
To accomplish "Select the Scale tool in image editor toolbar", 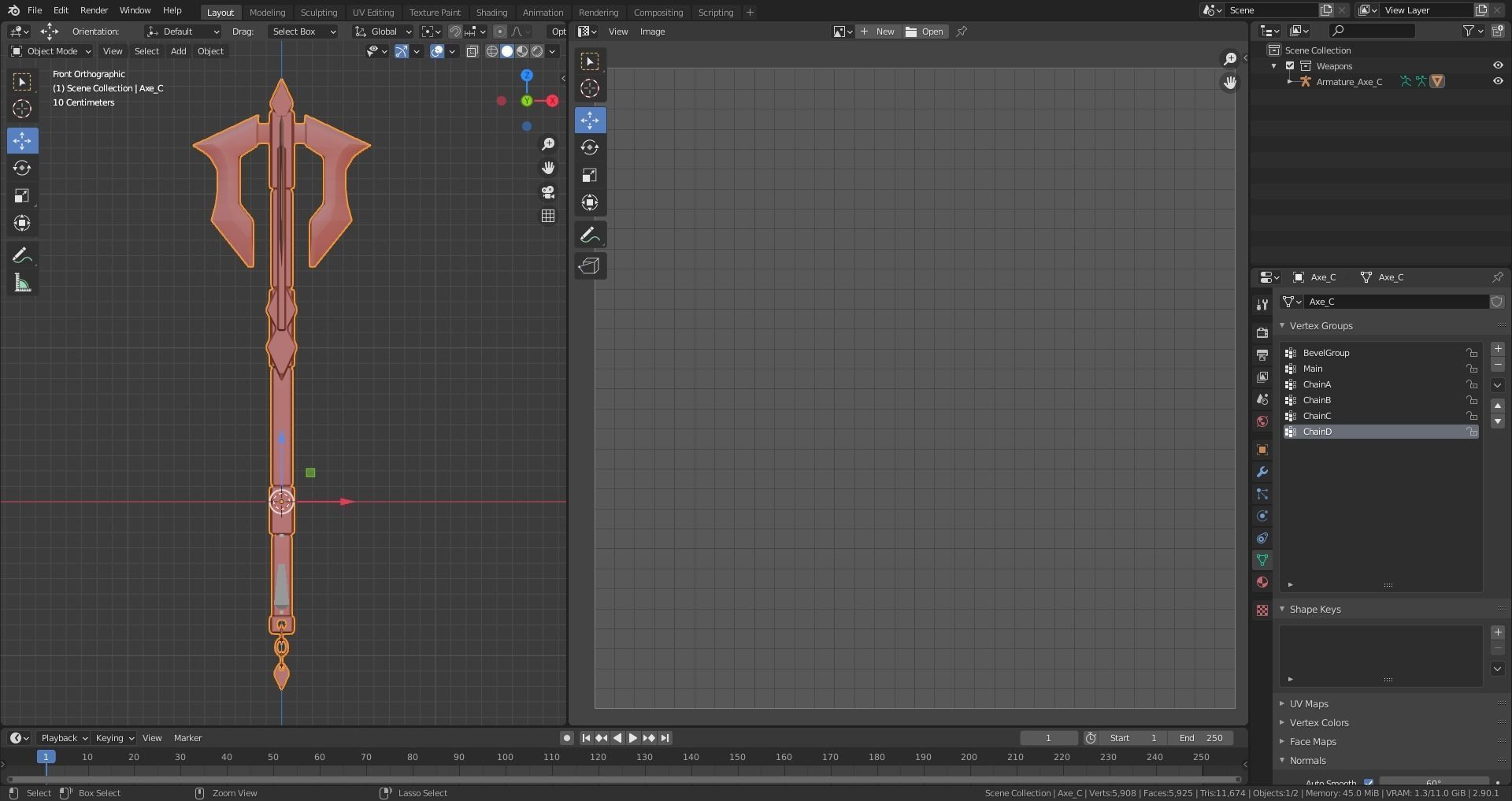I will (x=590, y=175).
